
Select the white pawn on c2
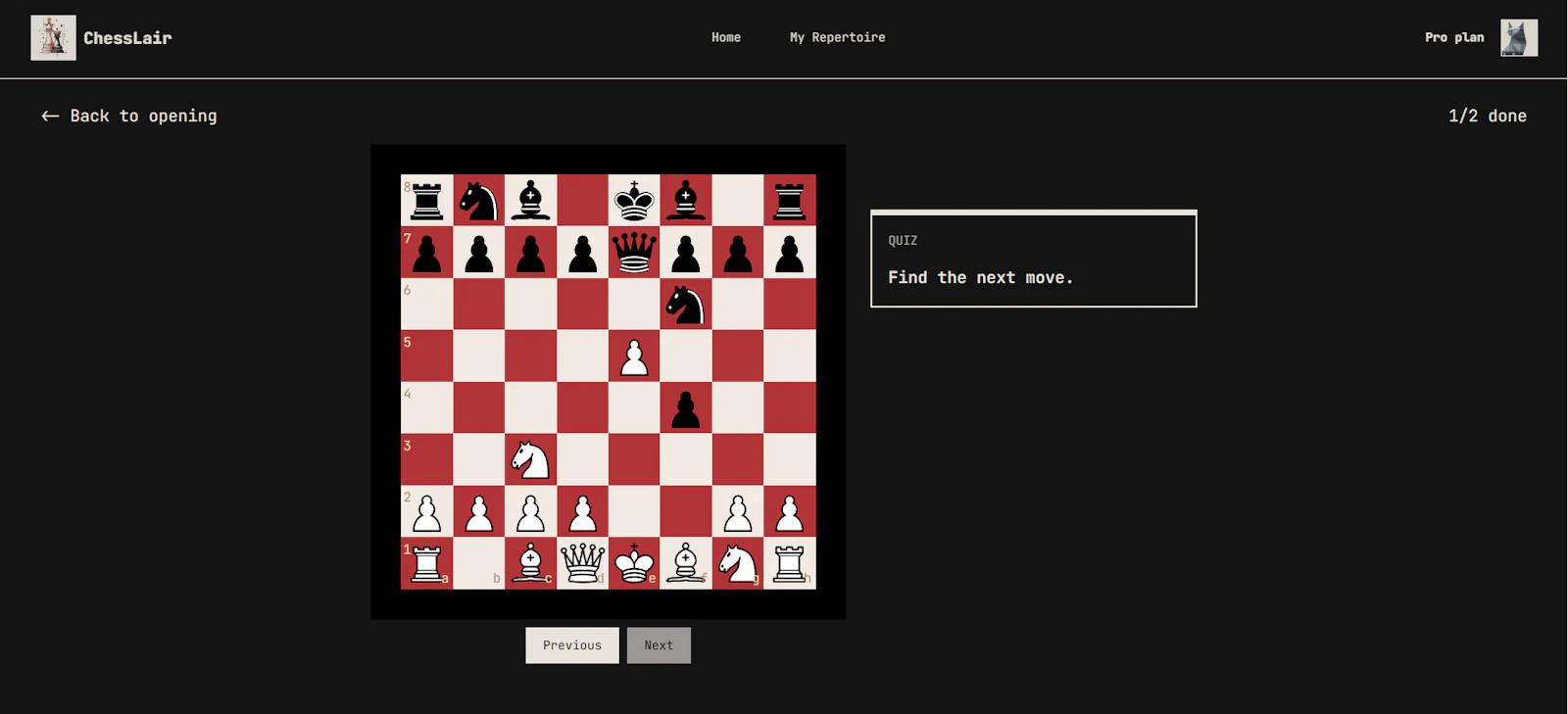(530, 511)
